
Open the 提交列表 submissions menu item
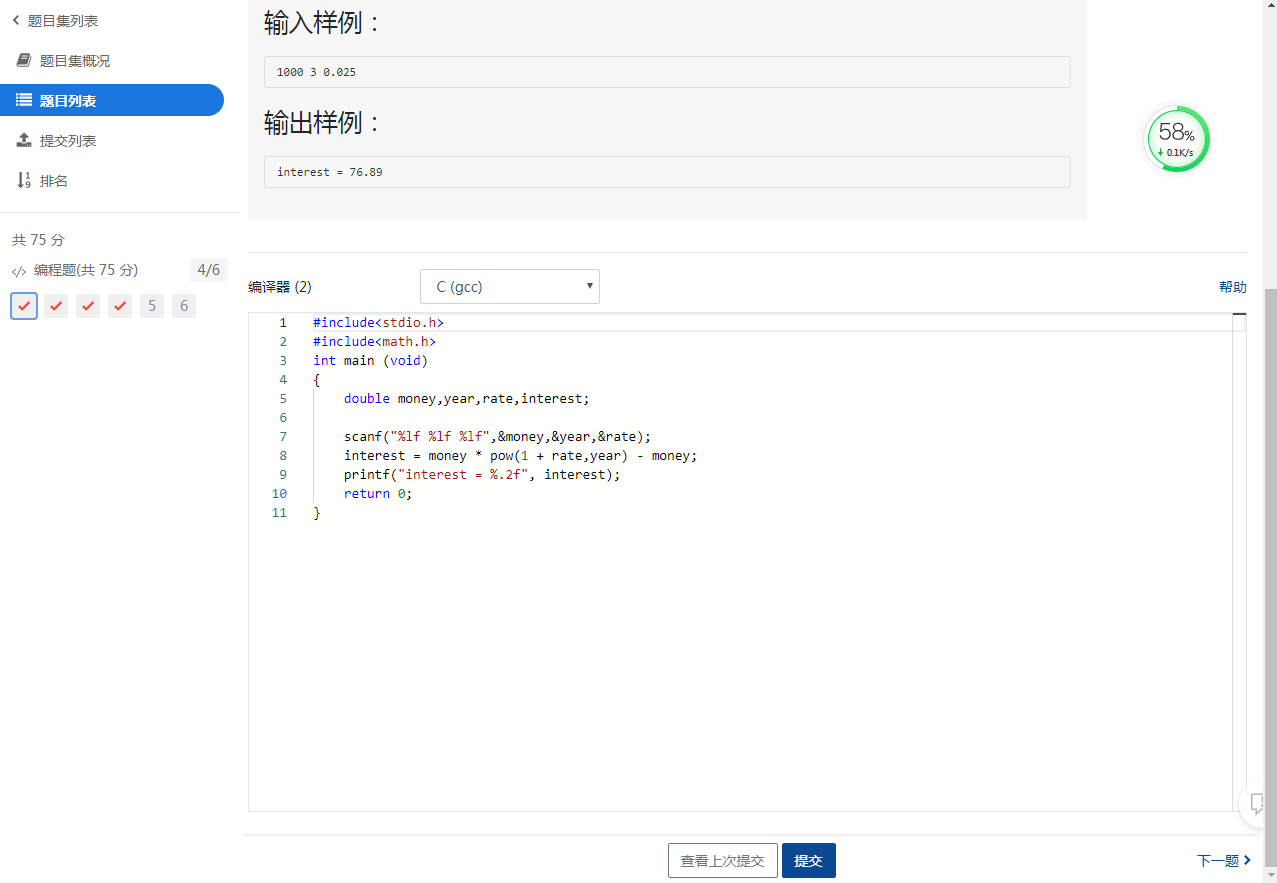[x=68, y=141]
